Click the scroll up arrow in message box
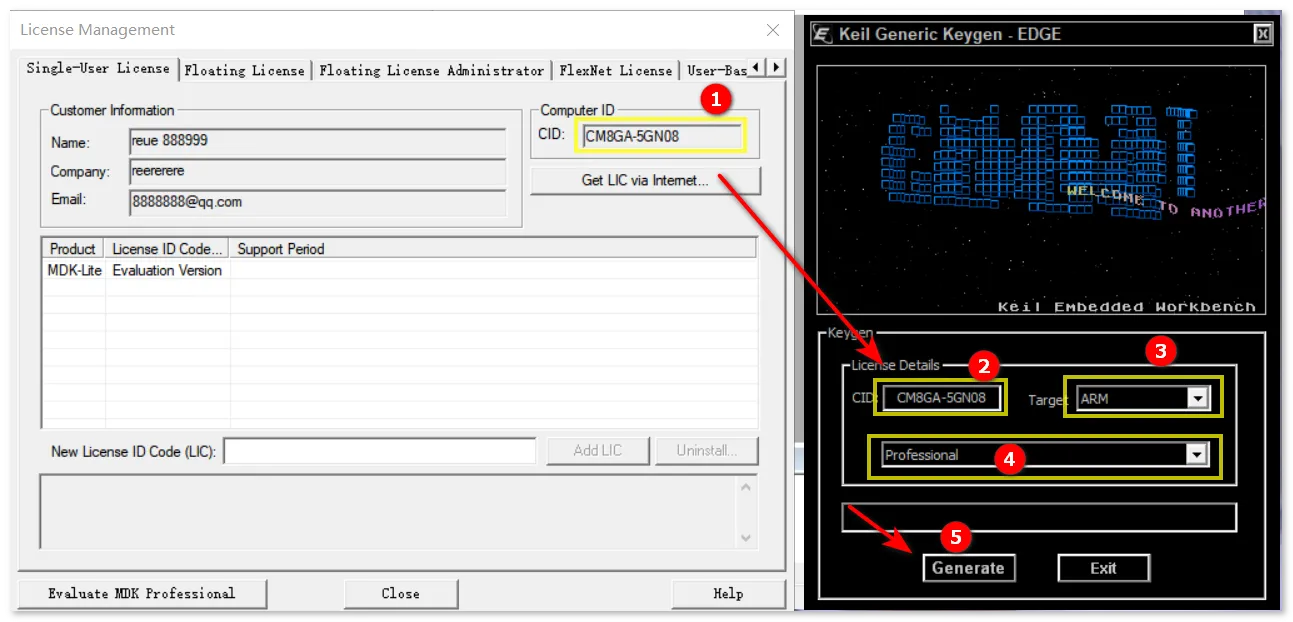 click(745, 488)
